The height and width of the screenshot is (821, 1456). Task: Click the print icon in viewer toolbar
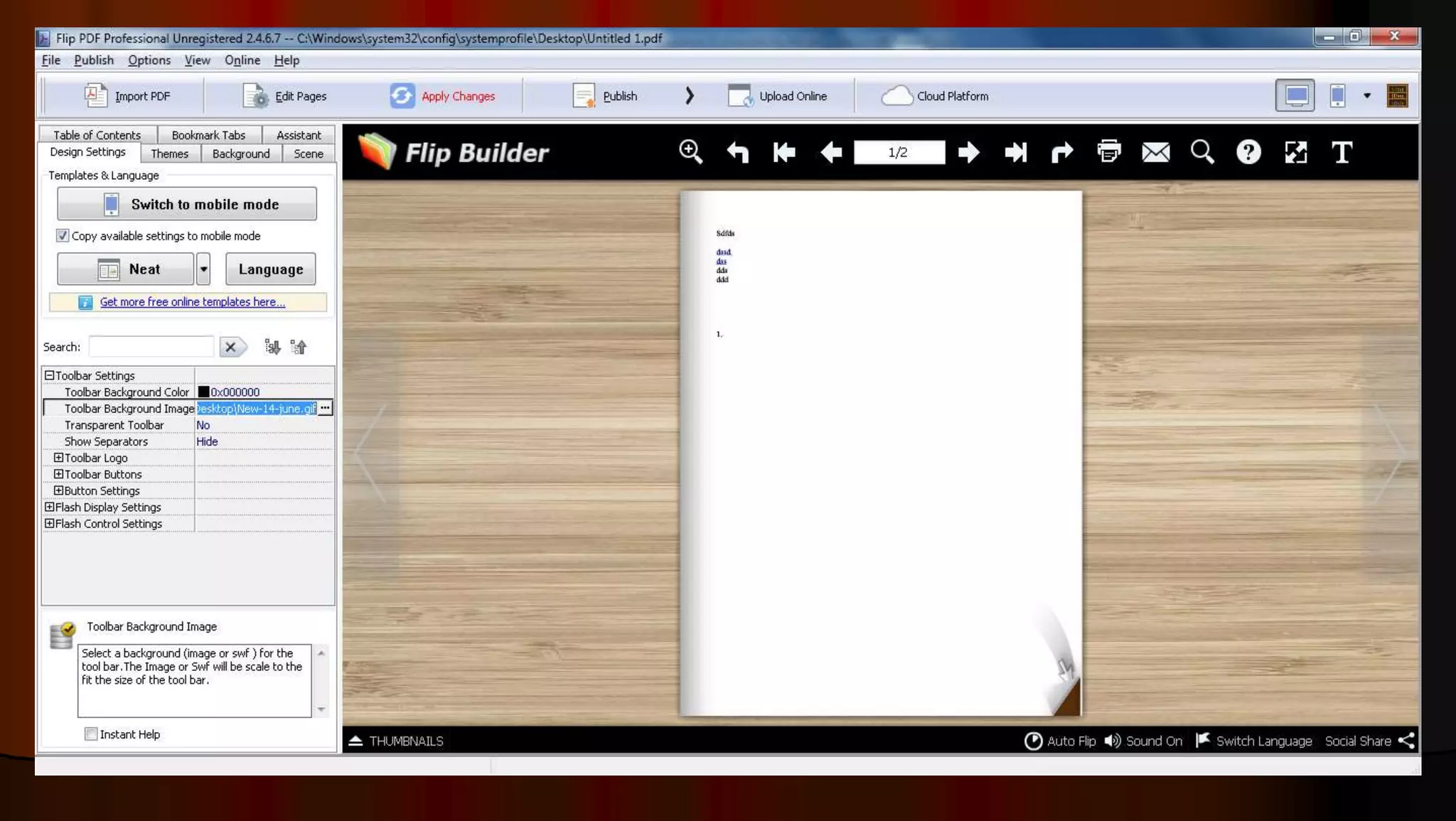[x=1108, y=151]
